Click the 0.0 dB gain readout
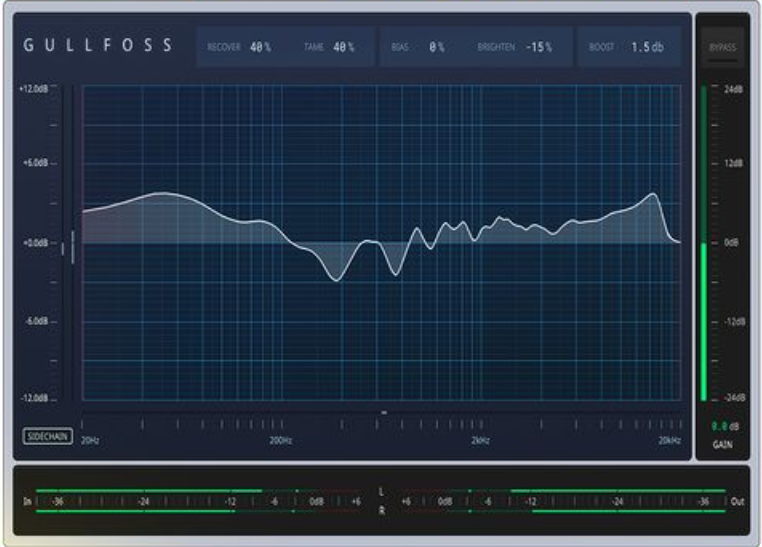Screen dimensions: 762x547 click(725, 427)
